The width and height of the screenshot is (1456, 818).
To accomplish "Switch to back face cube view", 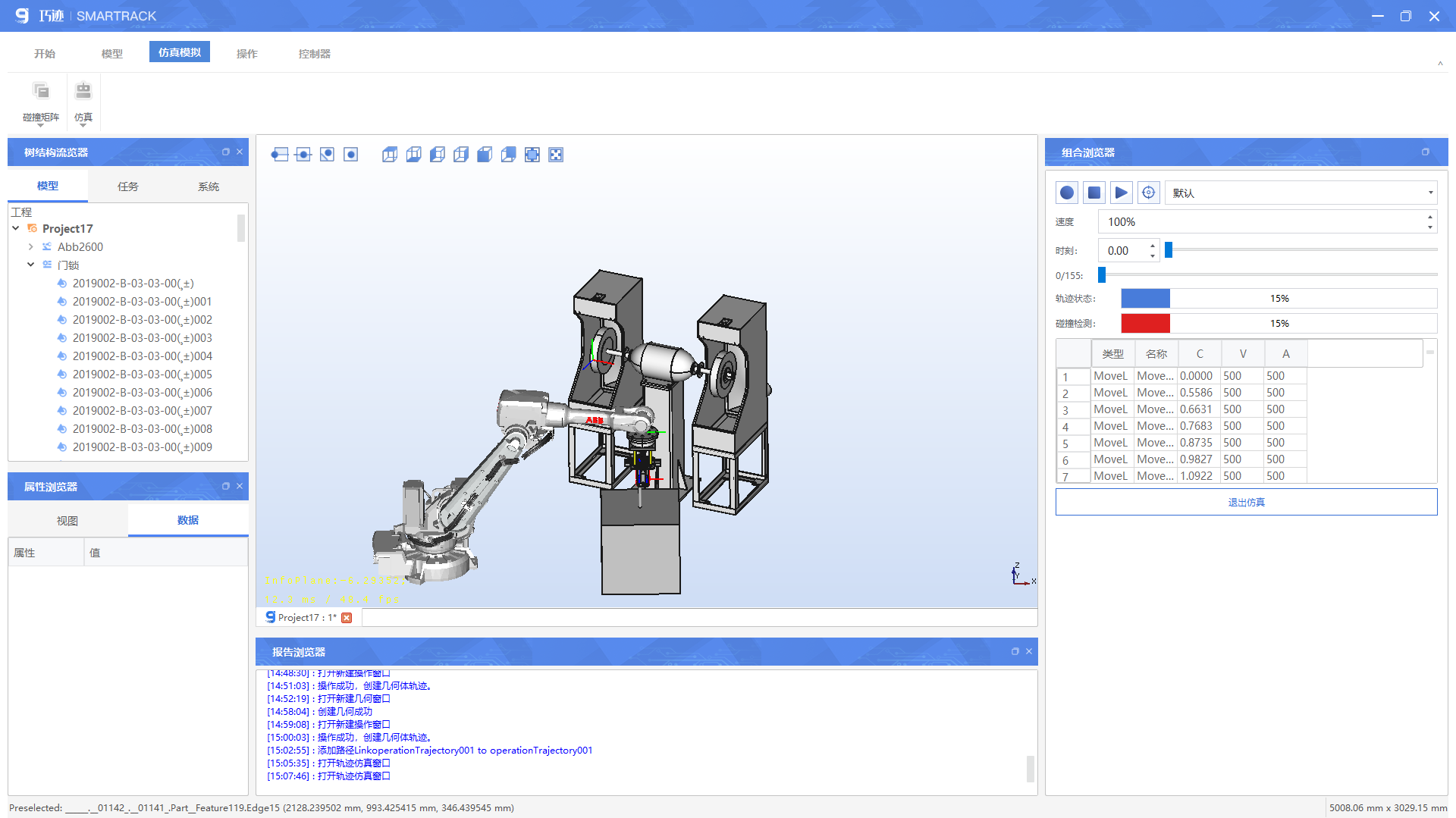I will pos(509,155).
